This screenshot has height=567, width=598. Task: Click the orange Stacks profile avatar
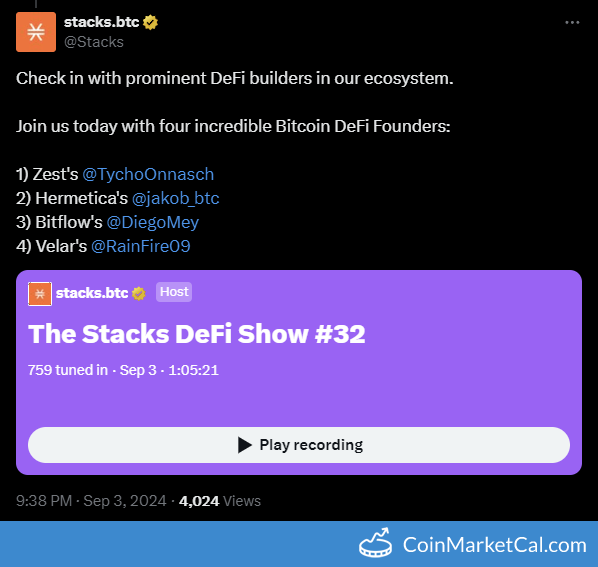(36, 32)
